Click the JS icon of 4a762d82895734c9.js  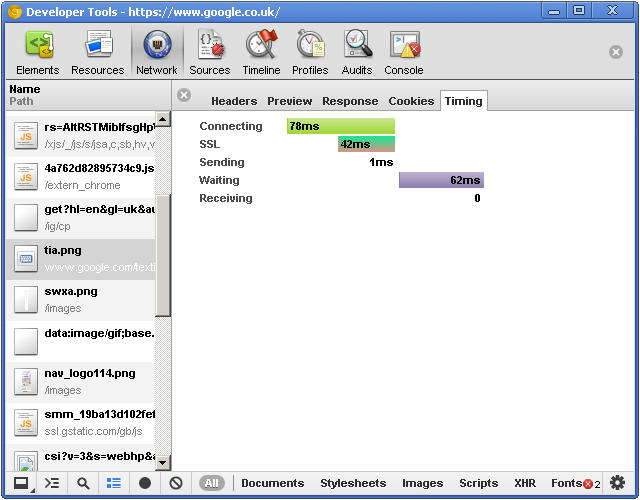[26, 177]
